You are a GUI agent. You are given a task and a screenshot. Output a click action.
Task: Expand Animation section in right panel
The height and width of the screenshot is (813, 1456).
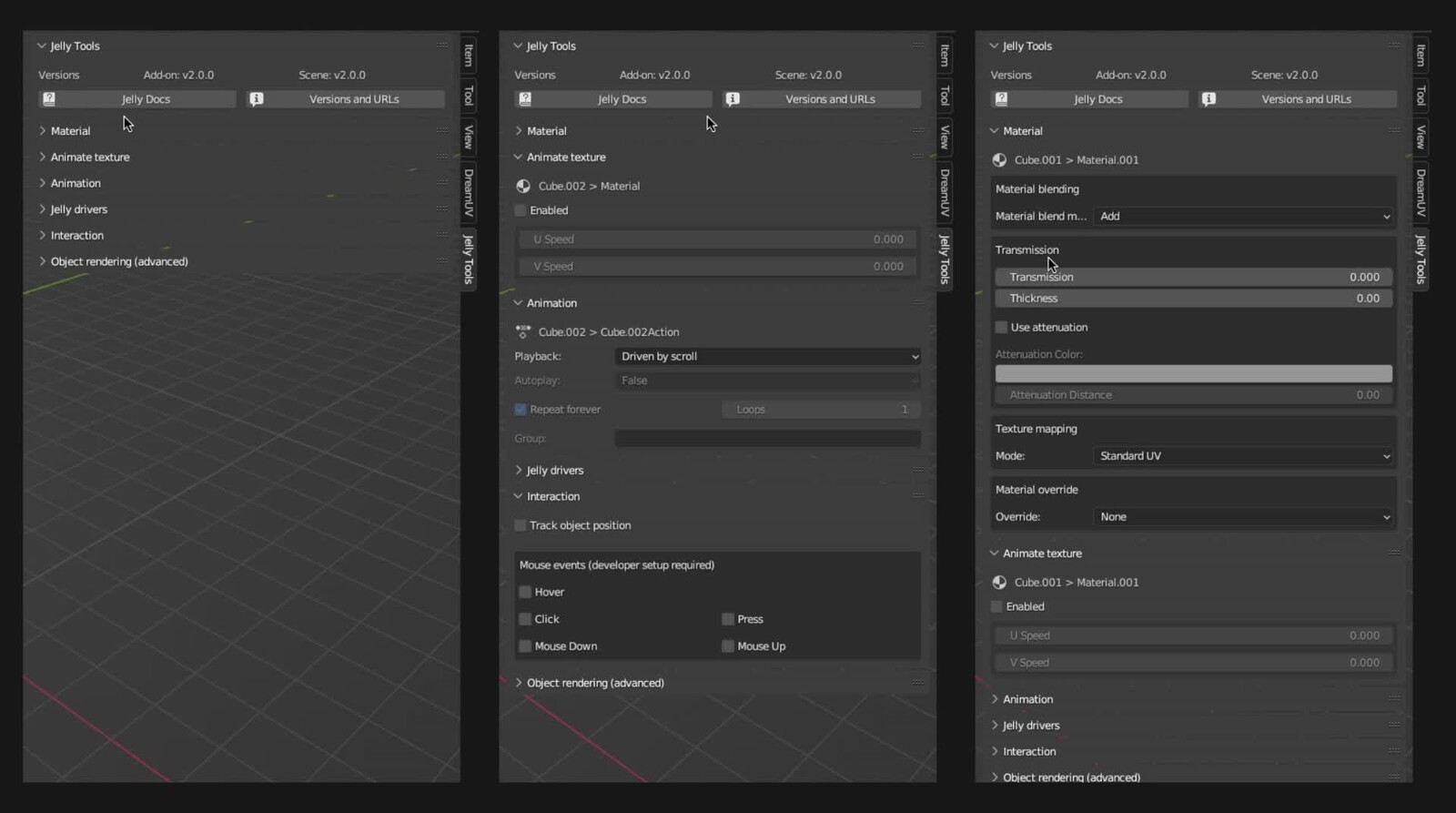point(995,699)
